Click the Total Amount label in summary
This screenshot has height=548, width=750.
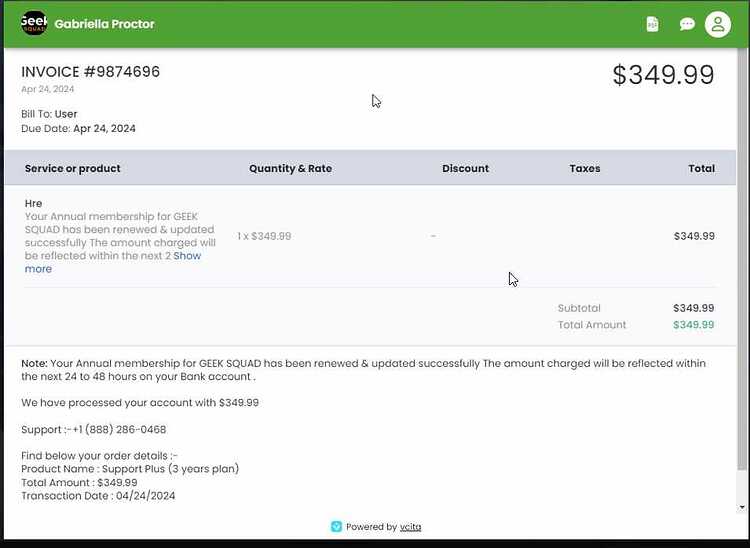pos(592,325)
